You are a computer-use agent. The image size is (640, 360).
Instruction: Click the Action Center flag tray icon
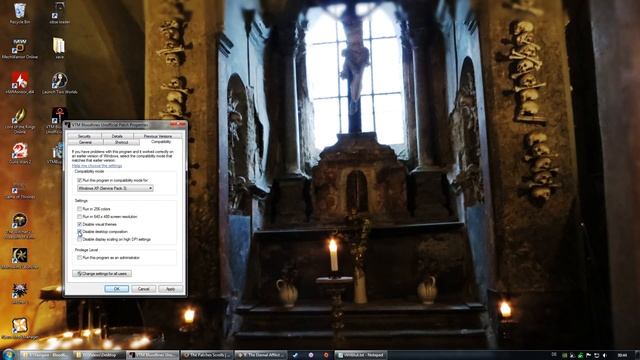pyautogui.click(x=589, y=355)
